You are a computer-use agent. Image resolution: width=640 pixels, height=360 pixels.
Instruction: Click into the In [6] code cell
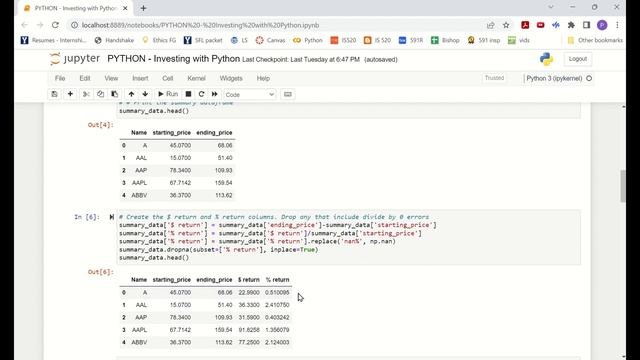pyautogui.click(x=349, y=238)
